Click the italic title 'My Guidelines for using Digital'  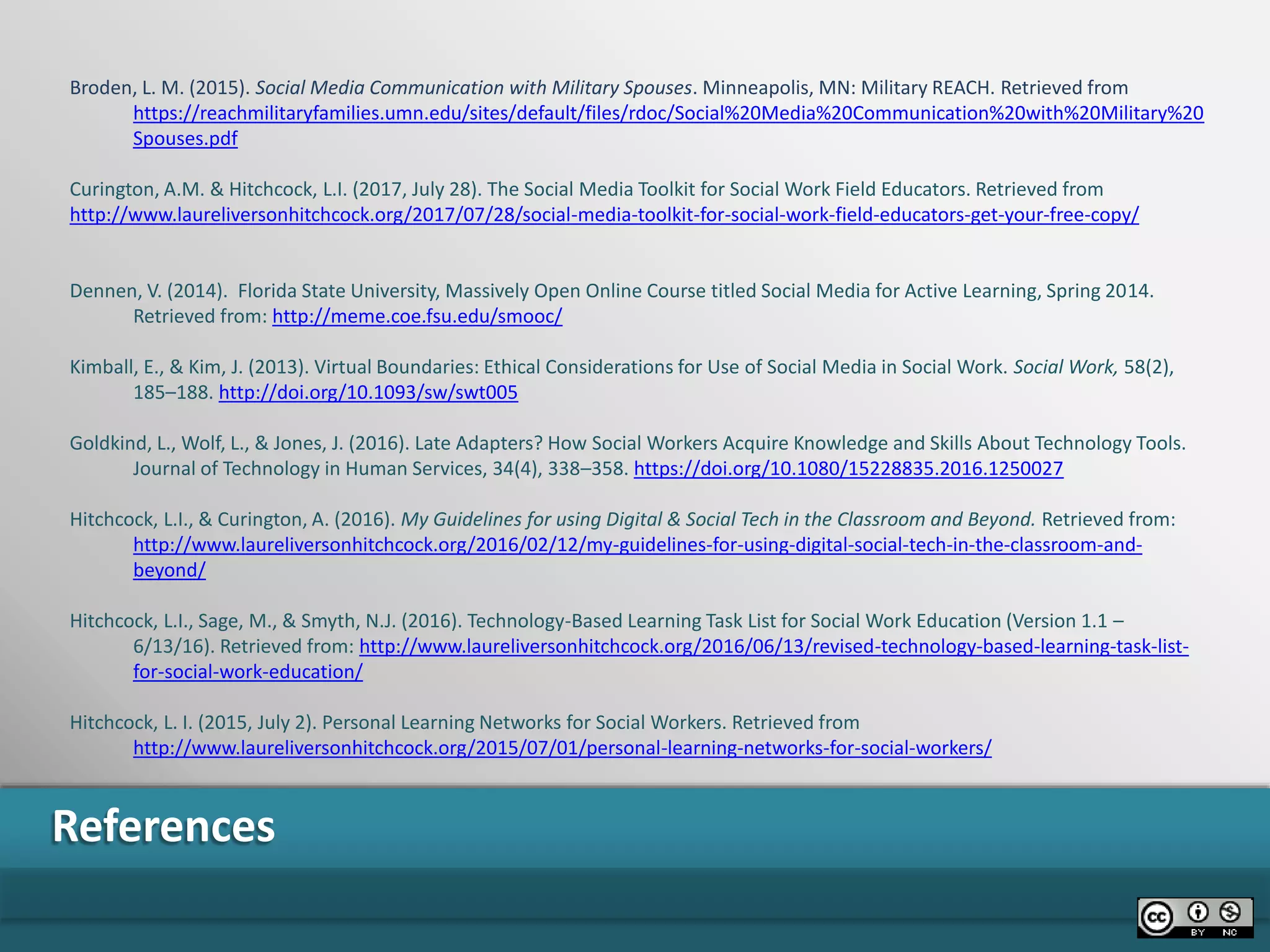[718, 519]
